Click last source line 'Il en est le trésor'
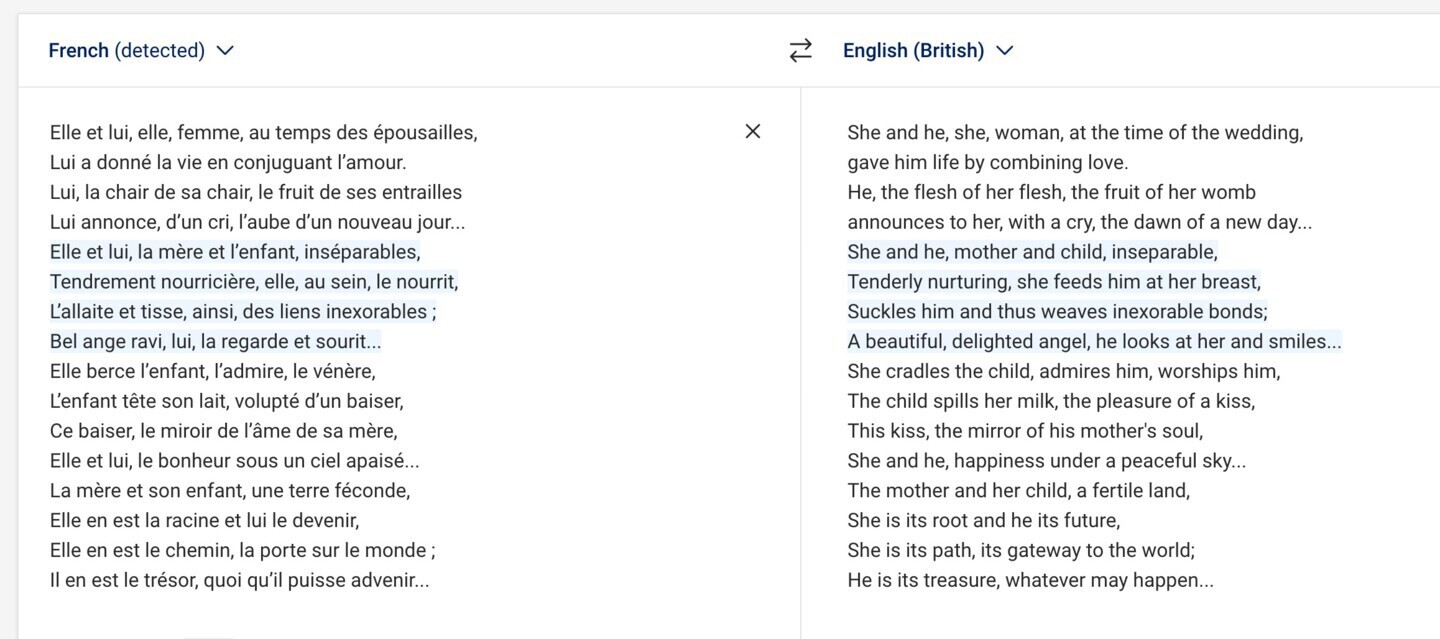The image size is (1440, 639). (239, 580)
